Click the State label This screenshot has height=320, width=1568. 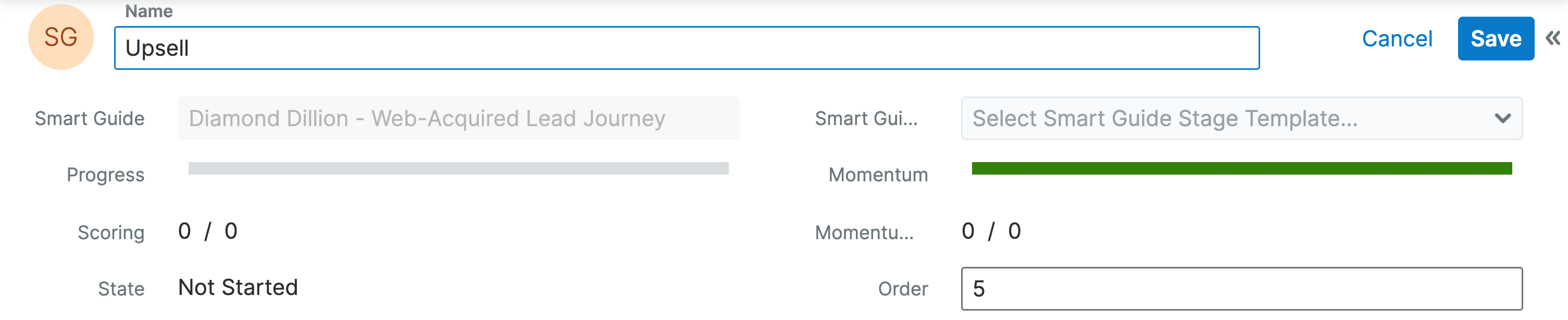(x=121, y=289)
